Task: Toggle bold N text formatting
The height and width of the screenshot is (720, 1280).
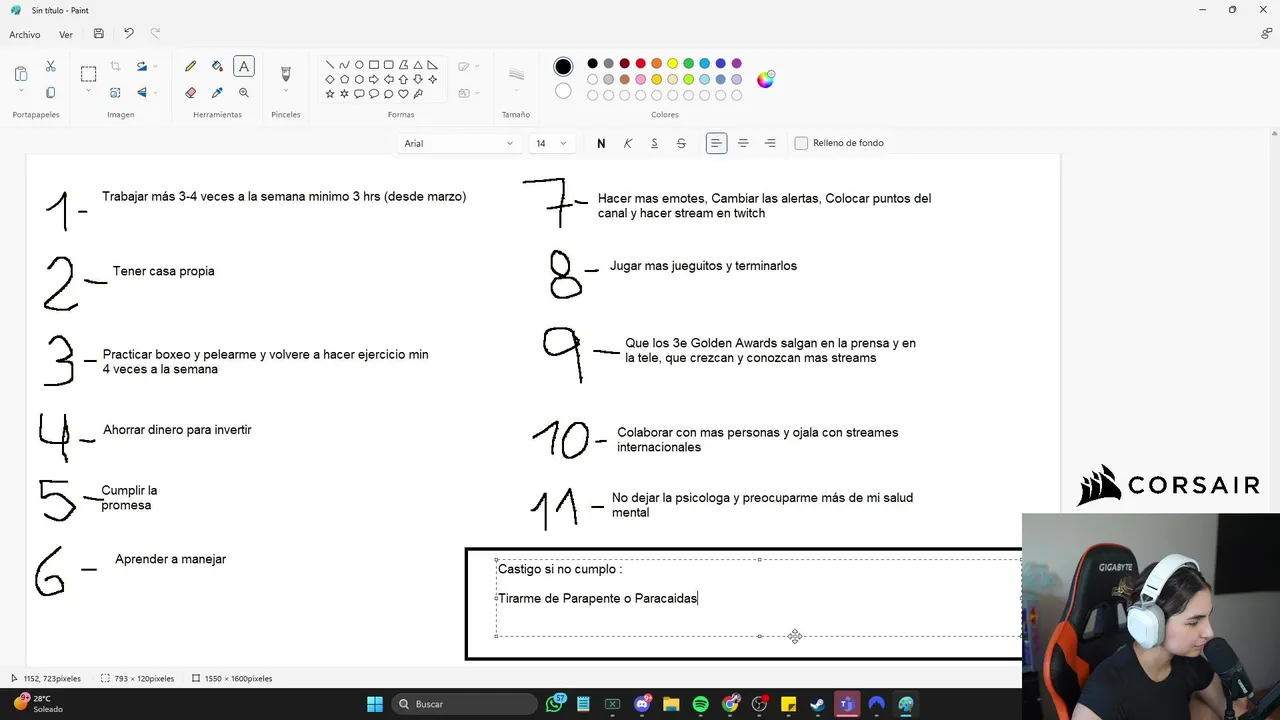Action: point(601,143)
